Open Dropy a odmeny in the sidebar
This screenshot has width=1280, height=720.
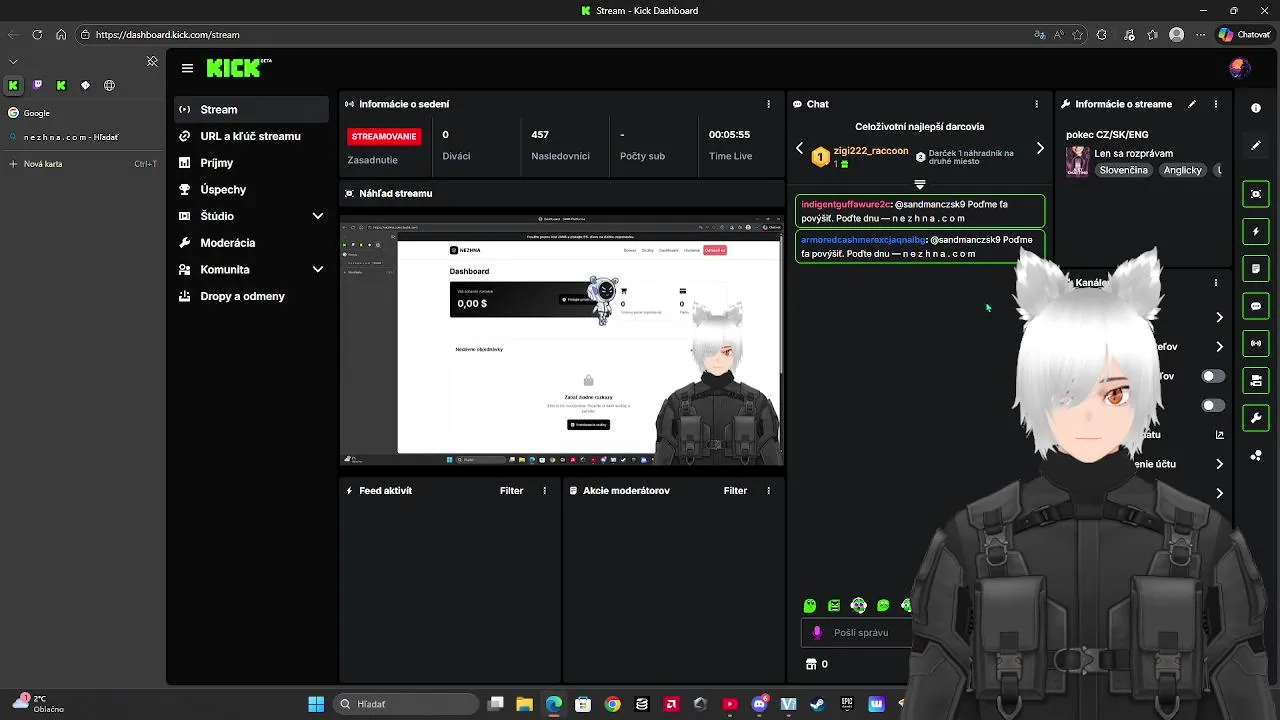pyautogui.click(x=250, y=297)
